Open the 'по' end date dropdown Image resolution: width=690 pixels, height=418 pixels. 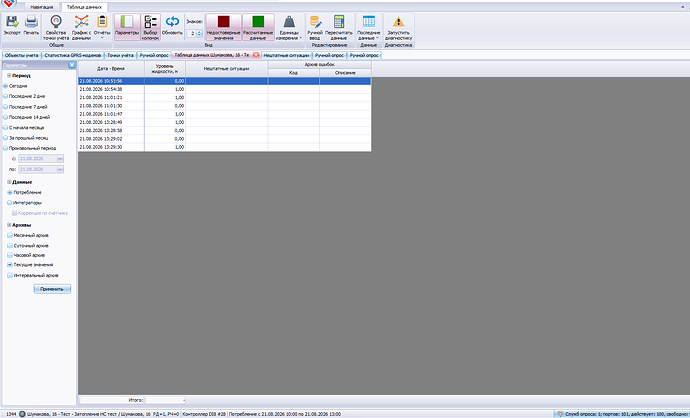[x=60, y=169]
